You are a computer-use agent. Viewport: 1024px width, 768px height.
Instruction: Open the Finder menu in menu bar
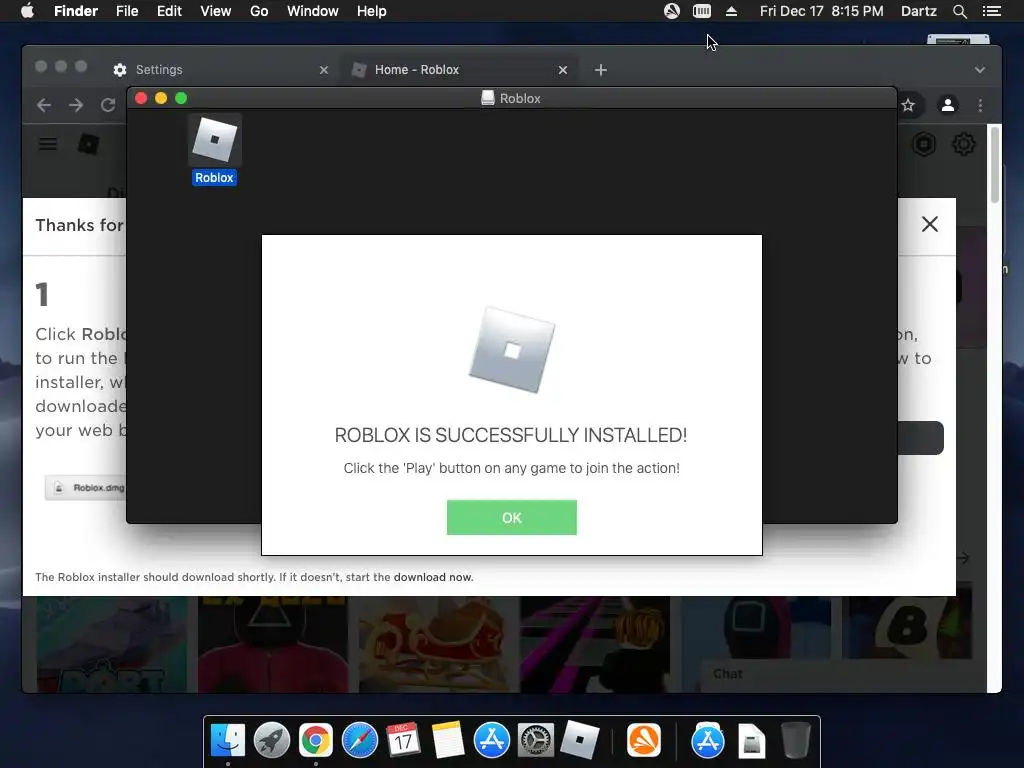(x=76, y=11)
